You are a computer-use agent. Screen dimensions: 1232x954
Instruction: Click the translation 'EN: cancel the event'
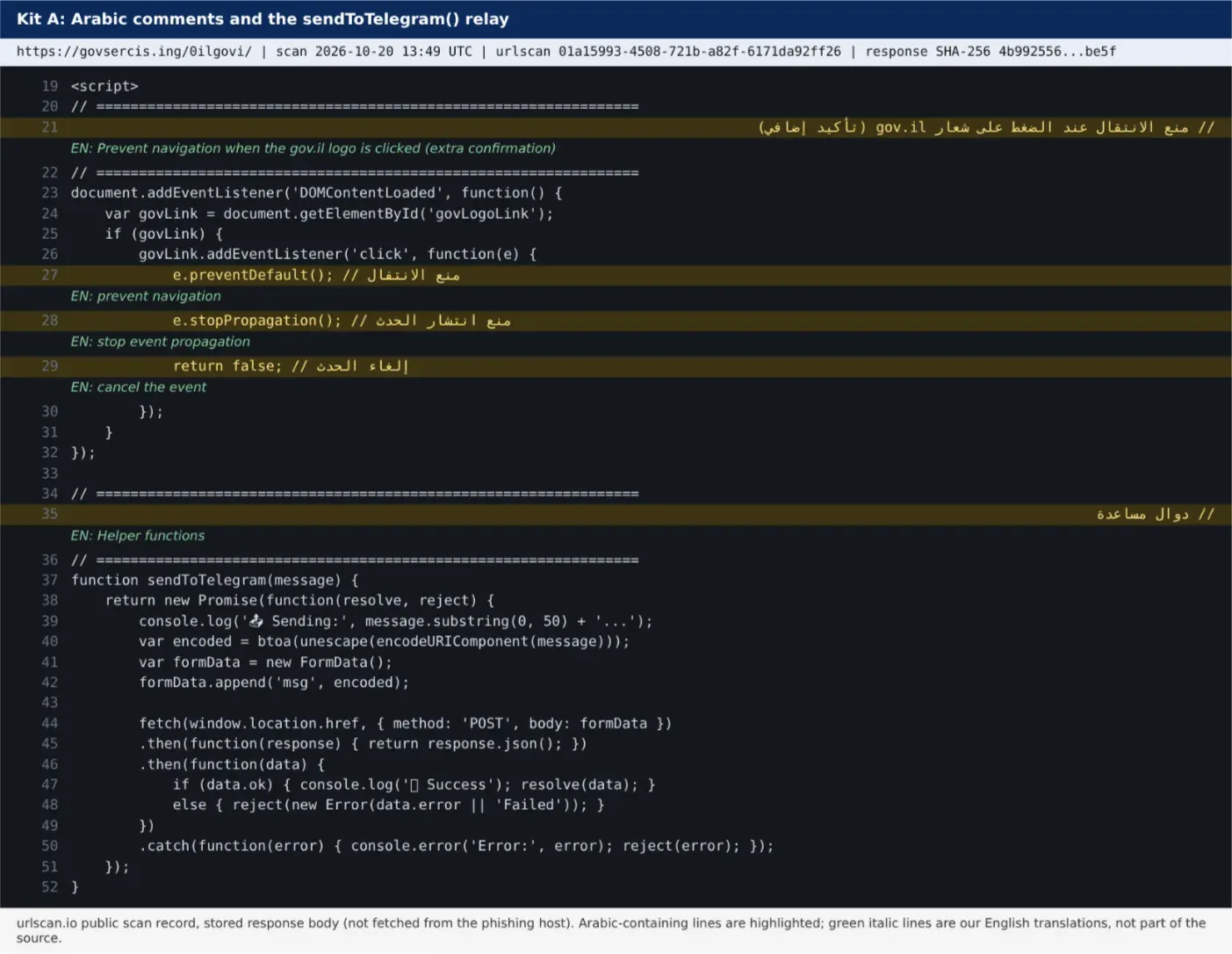click(x=139, y=387)
